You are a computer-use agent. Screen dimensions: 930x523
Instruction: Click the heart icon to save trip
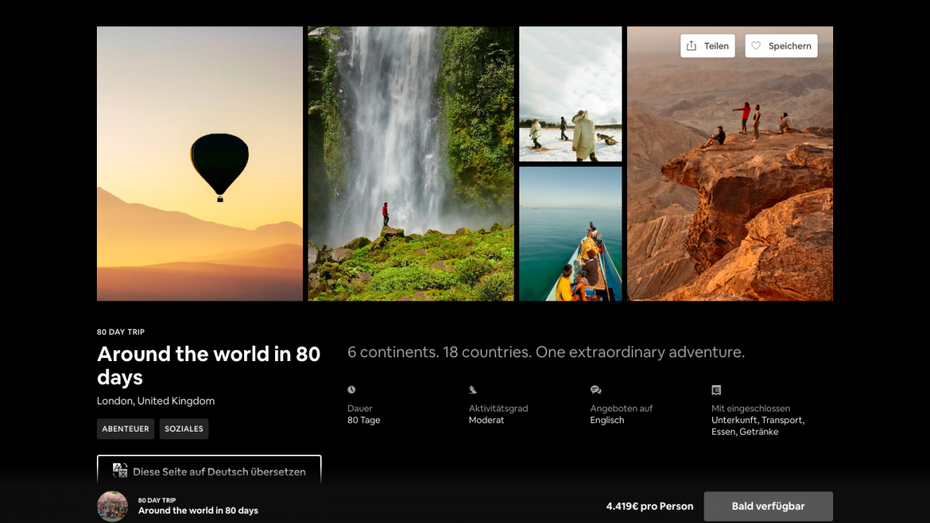(x=756, y=46)
